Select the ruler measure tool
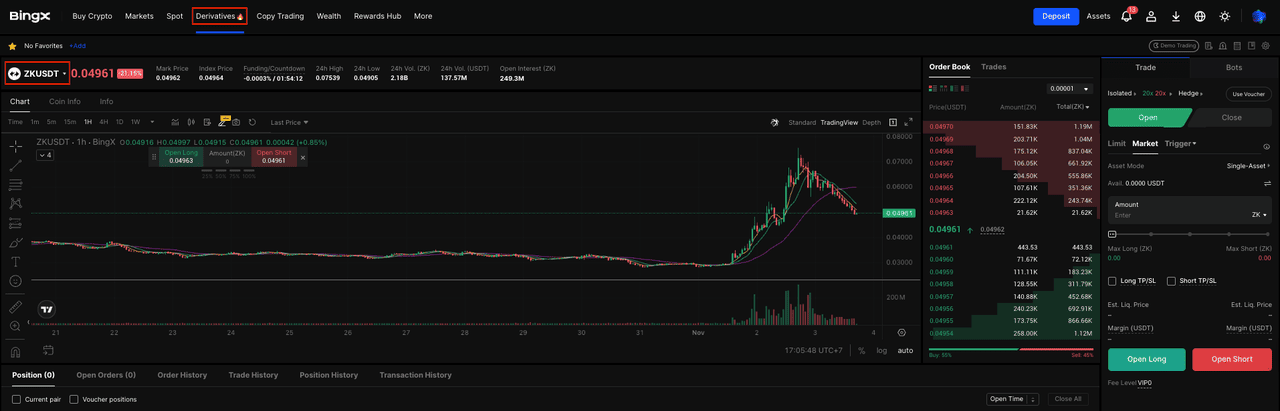The height and width of the screenshot is (411, 1280). coord(16,306)
